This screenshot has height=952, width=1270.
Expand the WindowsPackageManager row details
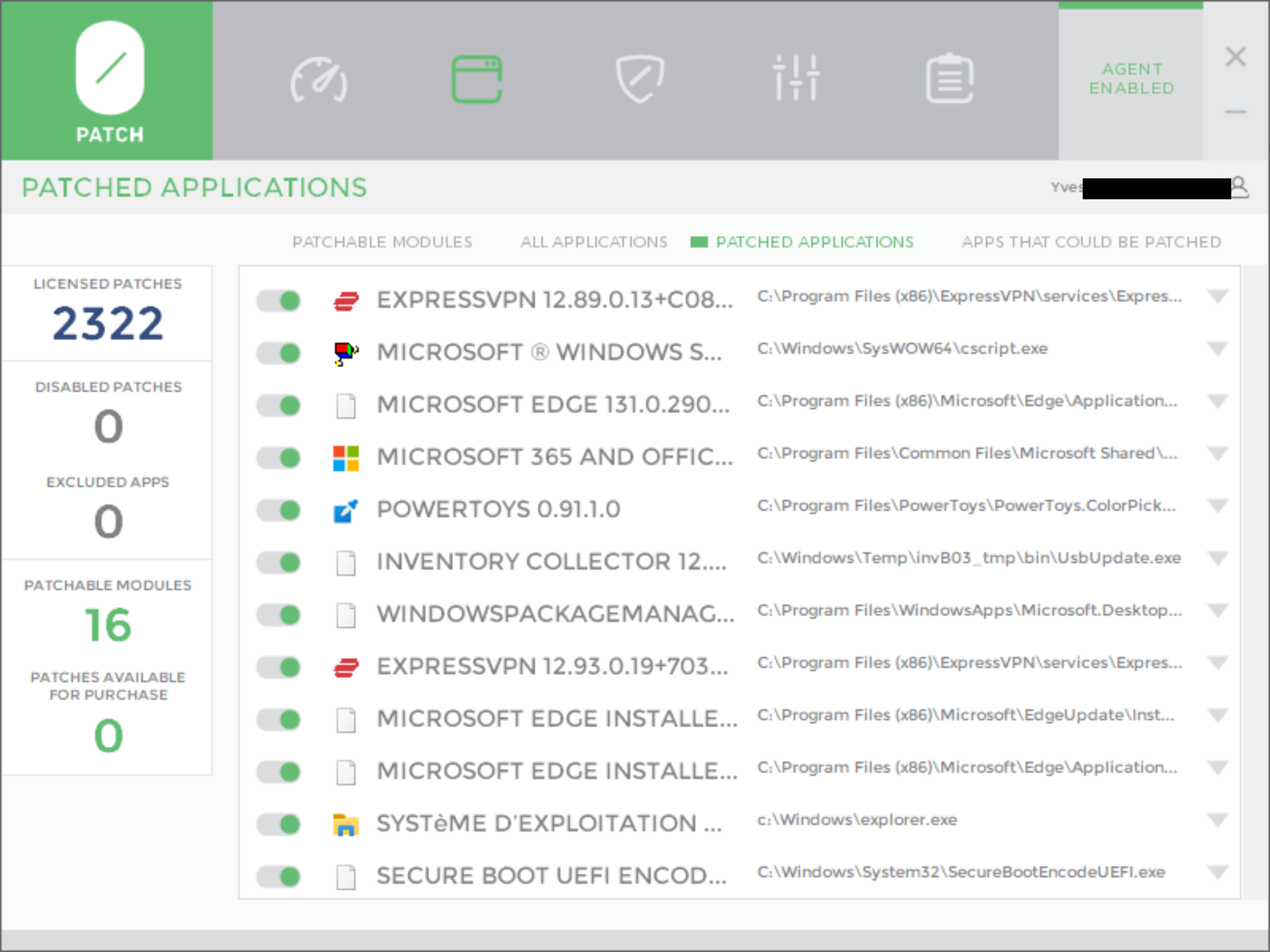1217,611
